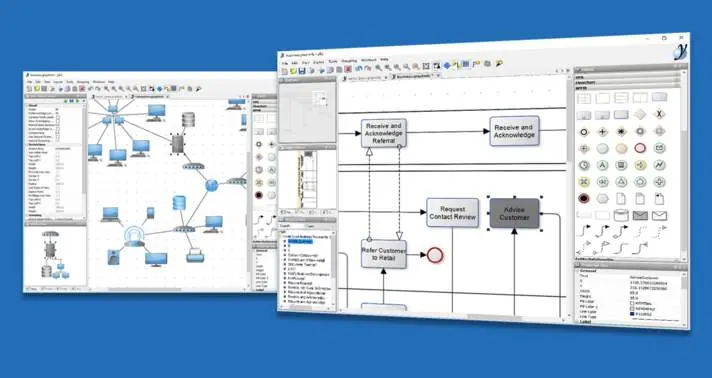Click the Redo arrow icon in front window toolbar
This screenshot has height=378, width=712.
[367, 69]
